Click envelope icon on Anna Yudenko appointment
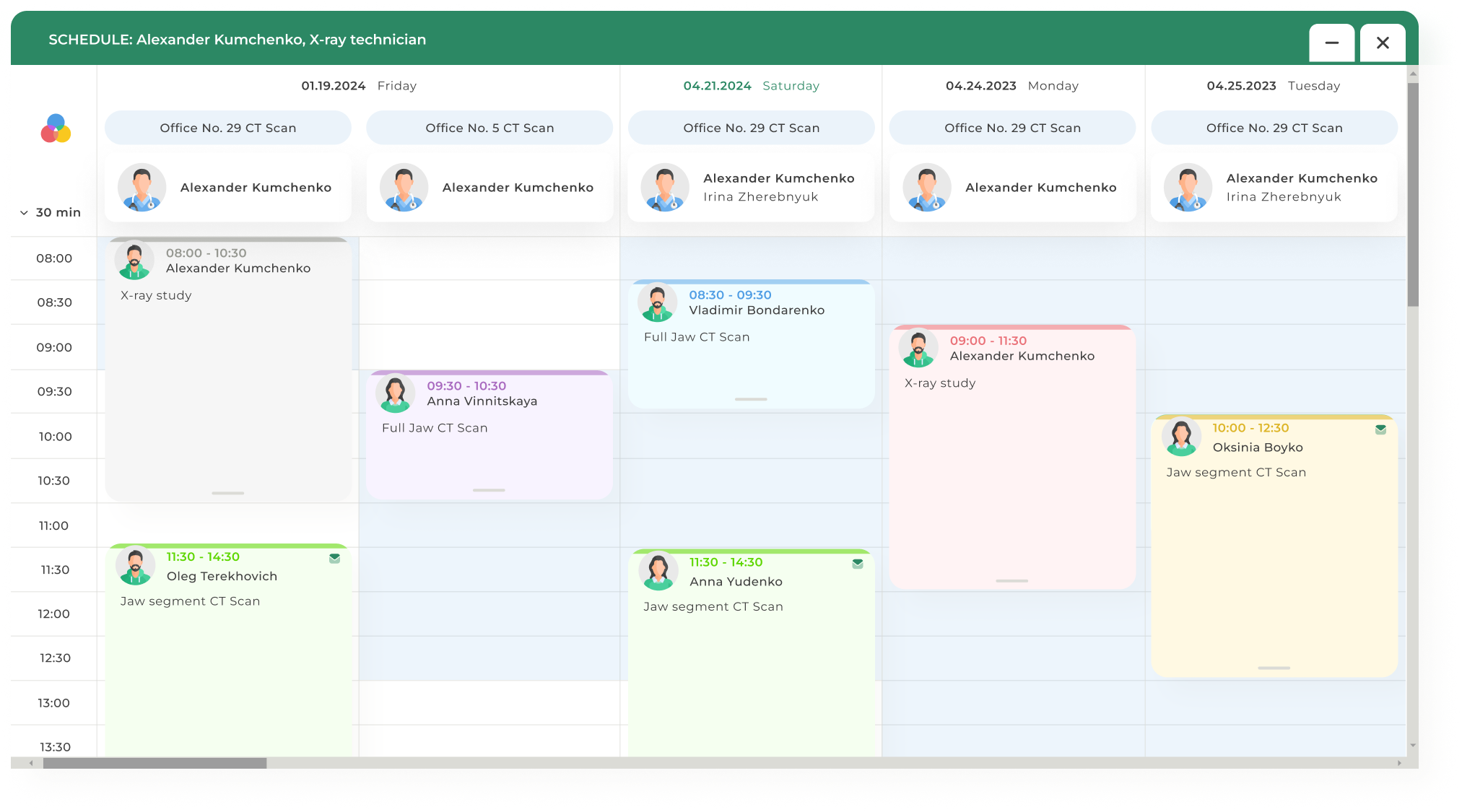This screenshot has width=1462, height=812. pyautogui.click(x=857, y=564)
